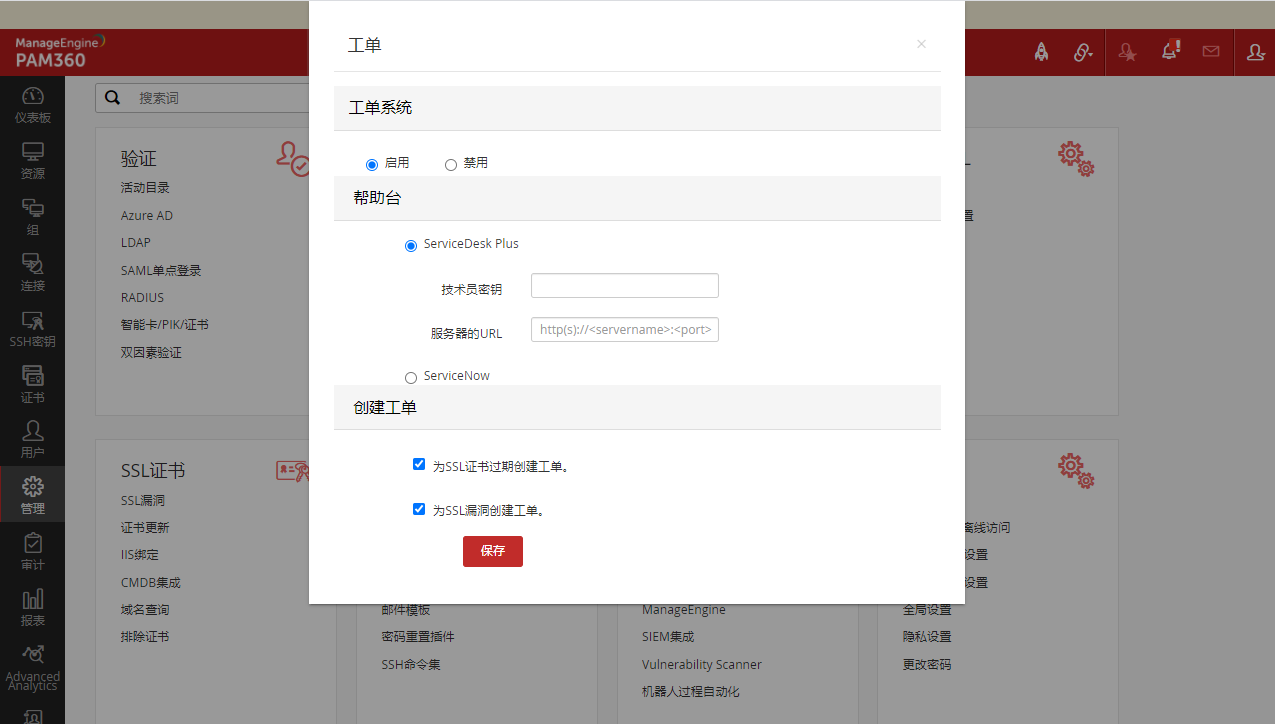Open the 排除证书 link
Screen dimensions: 1275x724
145,636
